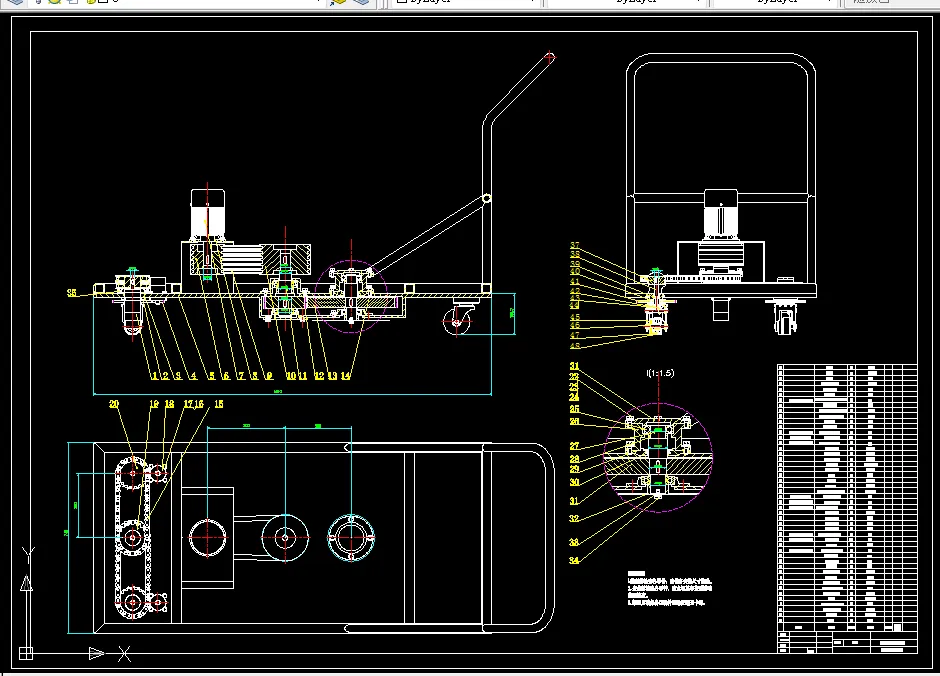Viewport: 940px width, 676px height.
Task: Select part callout number 5
Action: 212,376
